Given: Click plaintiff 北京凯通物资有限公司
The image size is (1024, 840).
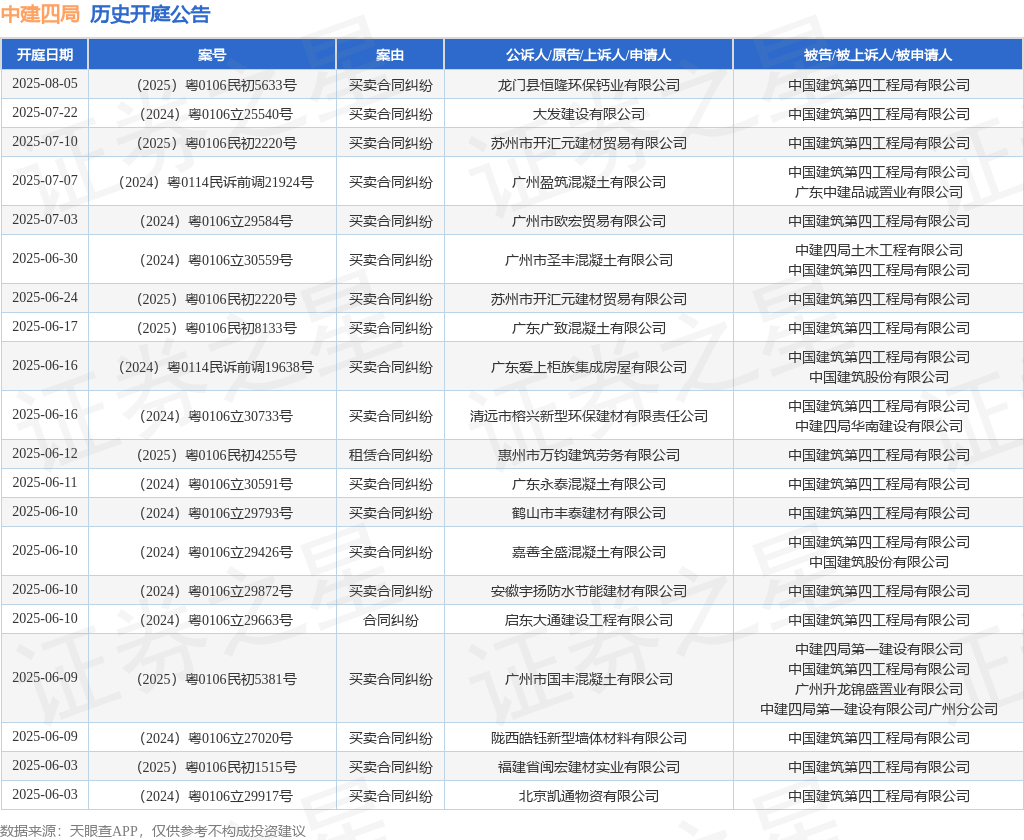Looking at the screenshot, I should 588,796.
